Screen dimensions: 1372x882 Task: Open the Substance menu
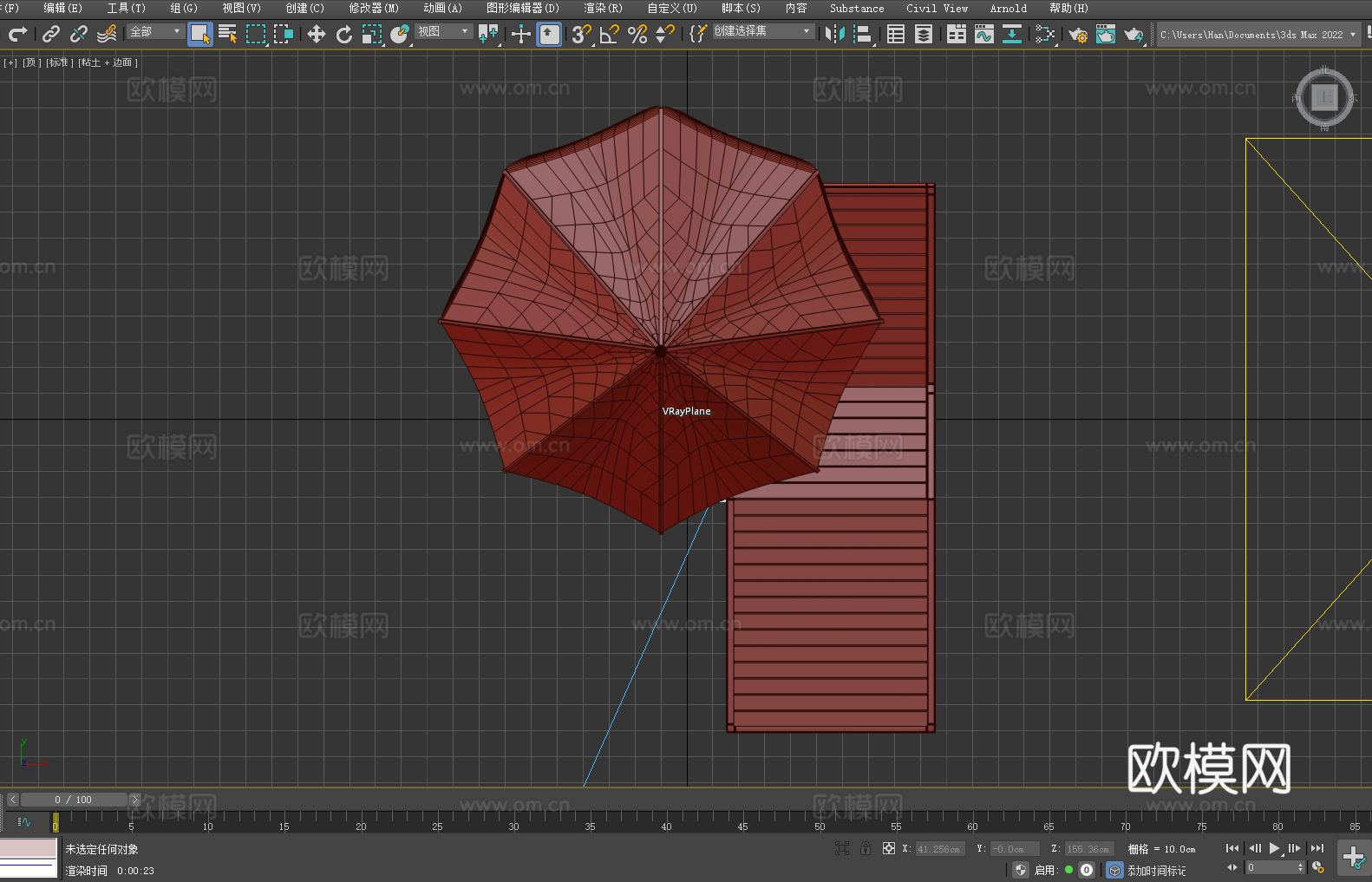pyautogui.click(x=857, y=8)
